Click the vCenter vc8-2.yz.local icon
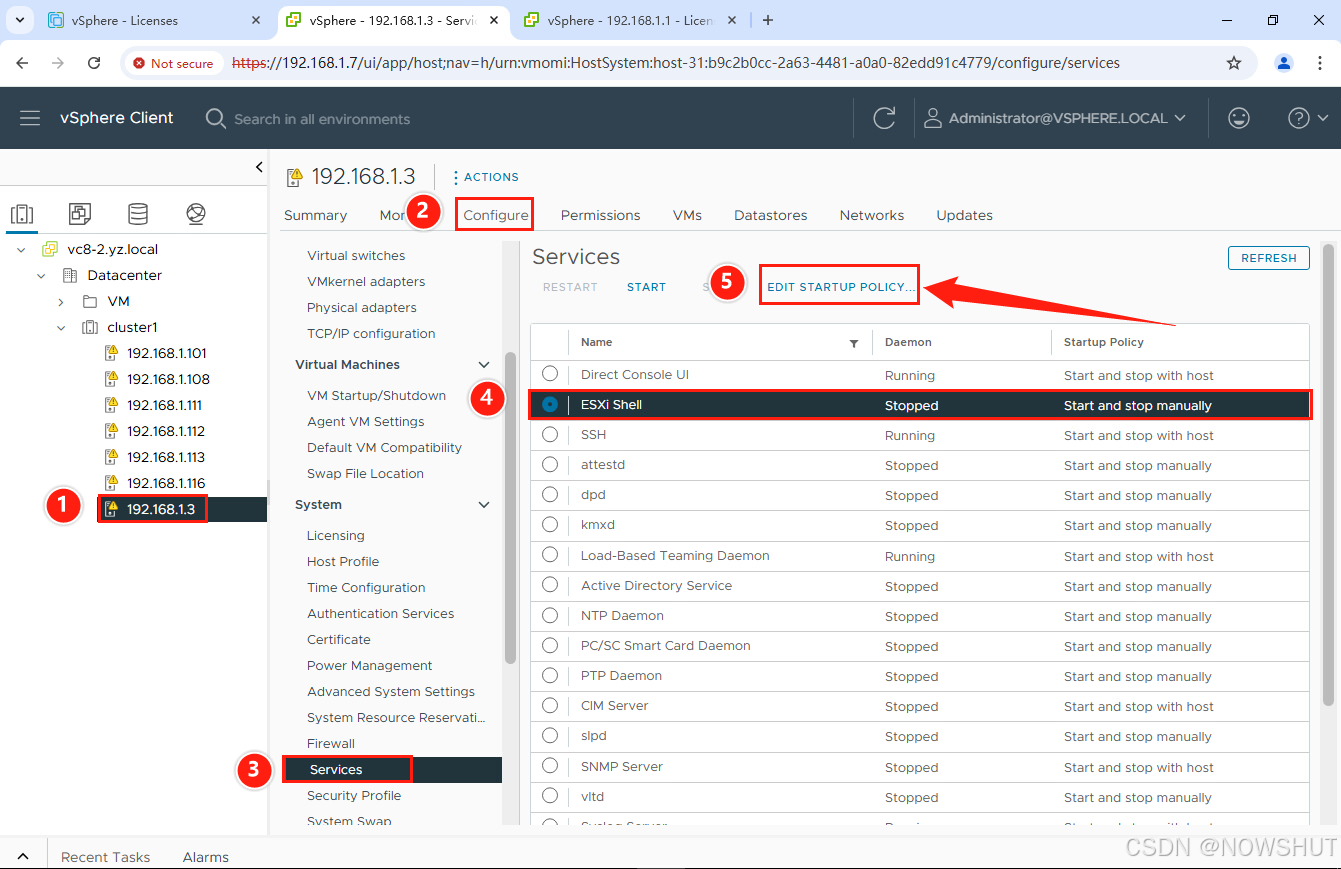This screenshot has height=869, width=1341. [49, 249]
